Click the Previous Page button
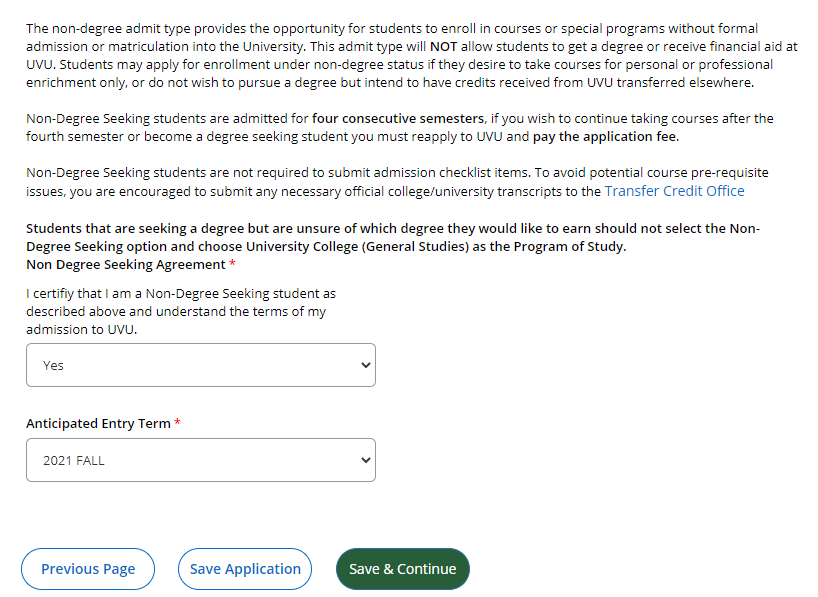The width and height of the screenshot is (818, 597). pyautogui.click(x=87, y=568)
